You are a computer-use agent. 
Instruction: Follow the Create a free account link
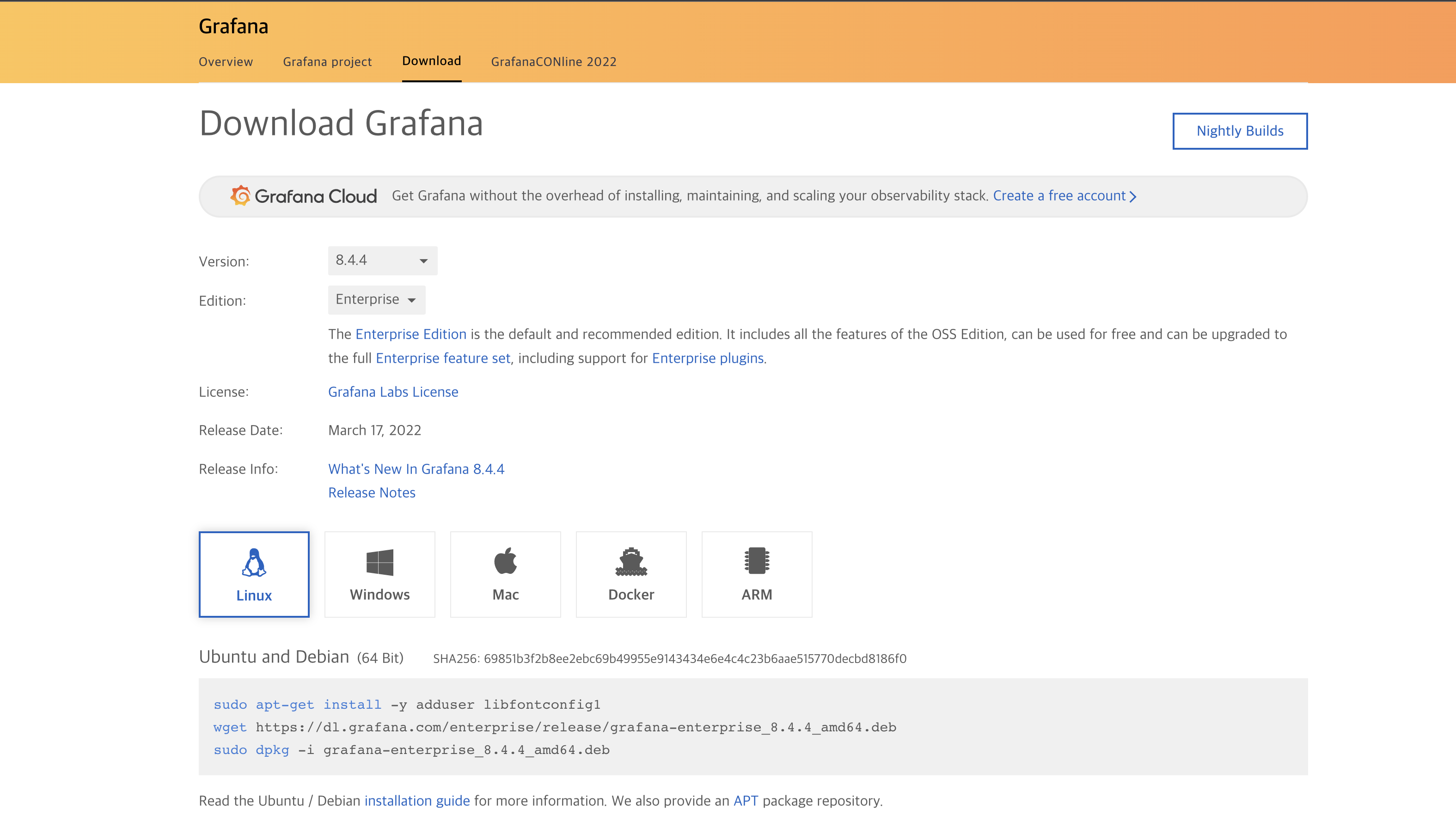[x=1064, y=195]
